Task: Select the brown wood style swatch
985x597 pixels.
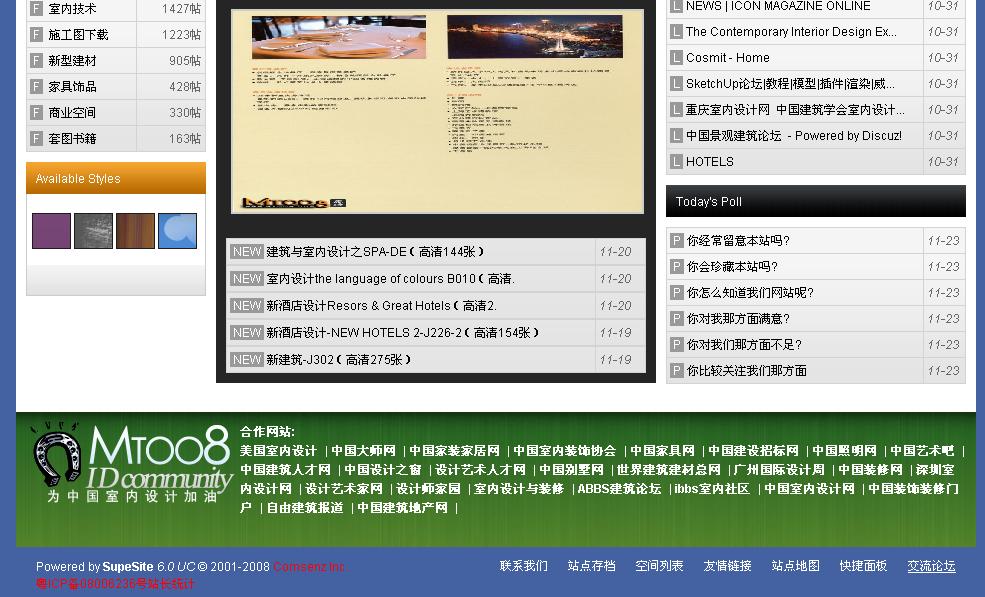Action: point(135,231)
